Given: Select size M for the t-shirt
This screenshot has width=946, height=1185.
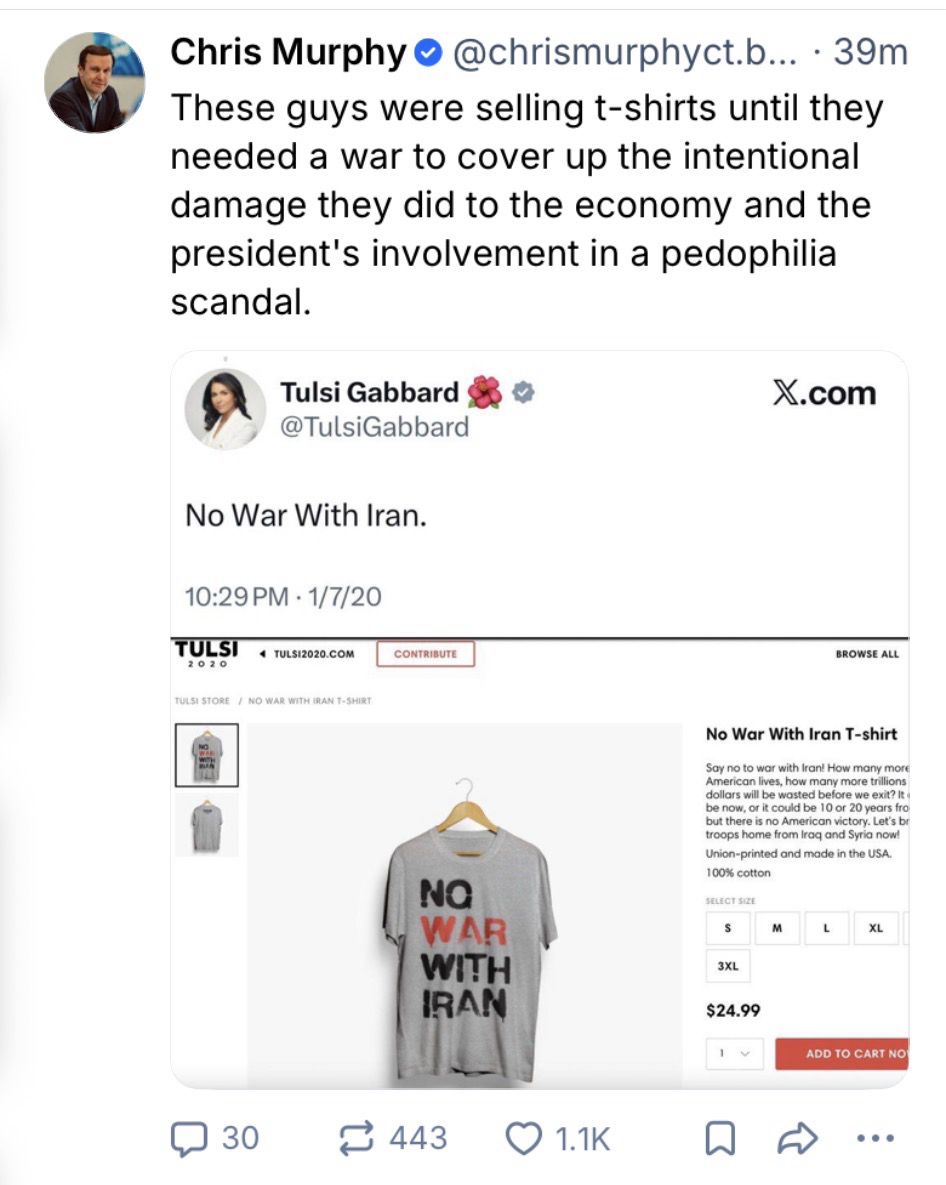Looking at the screenshot, I should coord(777,928).
